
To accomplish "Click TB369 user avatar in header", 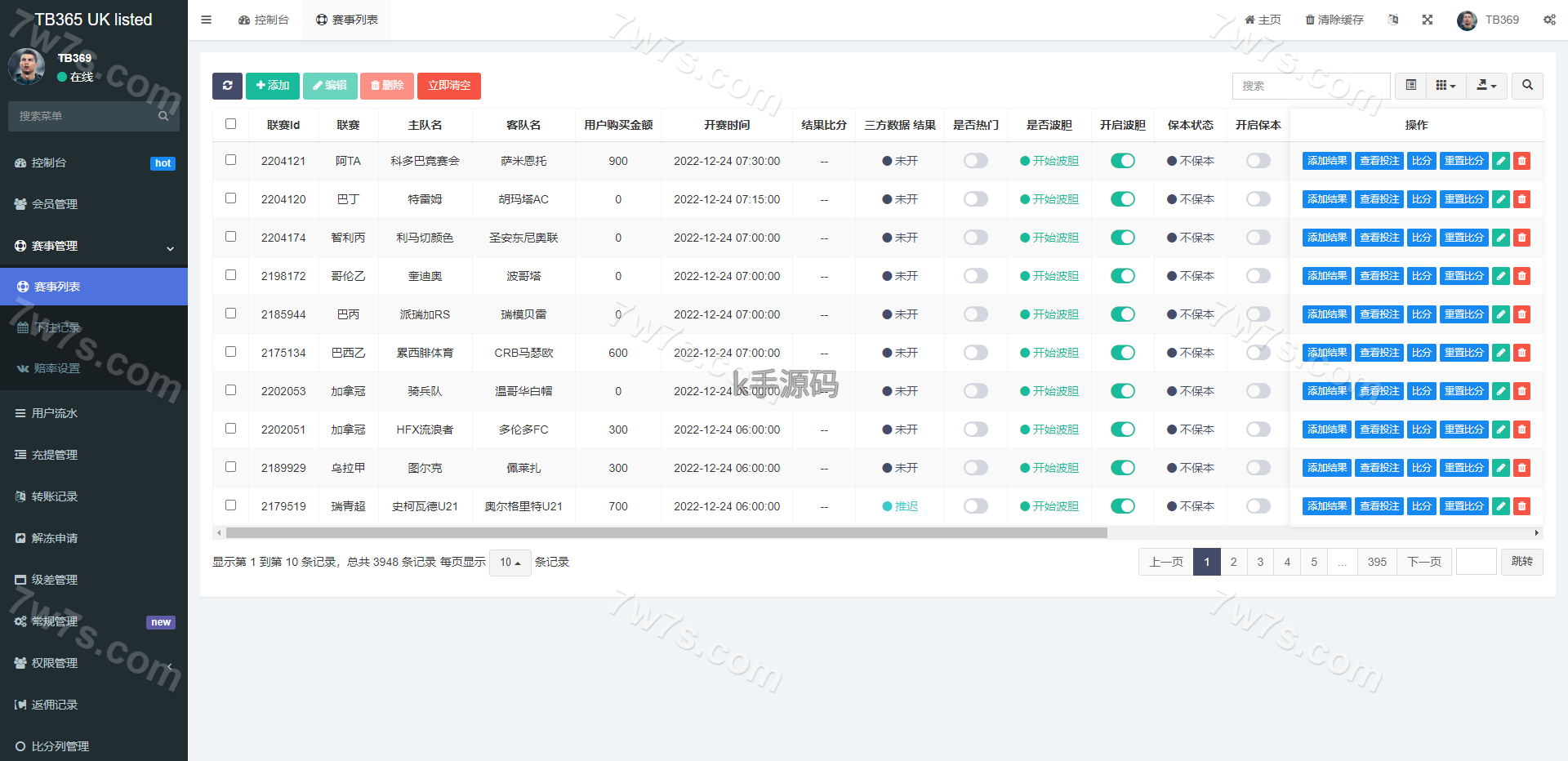I will tap(1467, 20).
